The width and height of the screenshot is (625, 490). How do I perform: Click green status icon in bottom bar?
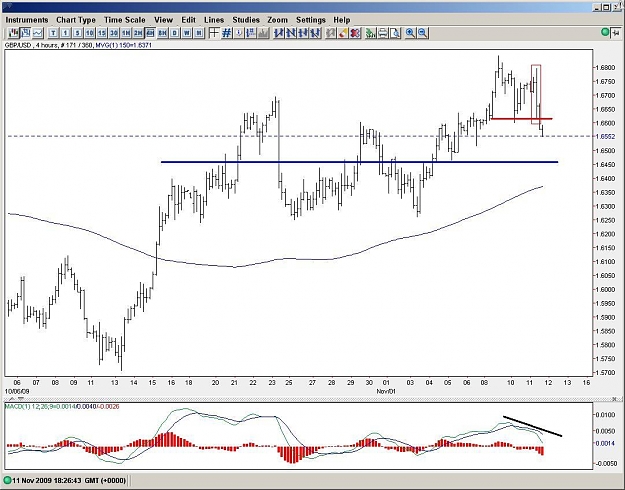coord(7,480)
